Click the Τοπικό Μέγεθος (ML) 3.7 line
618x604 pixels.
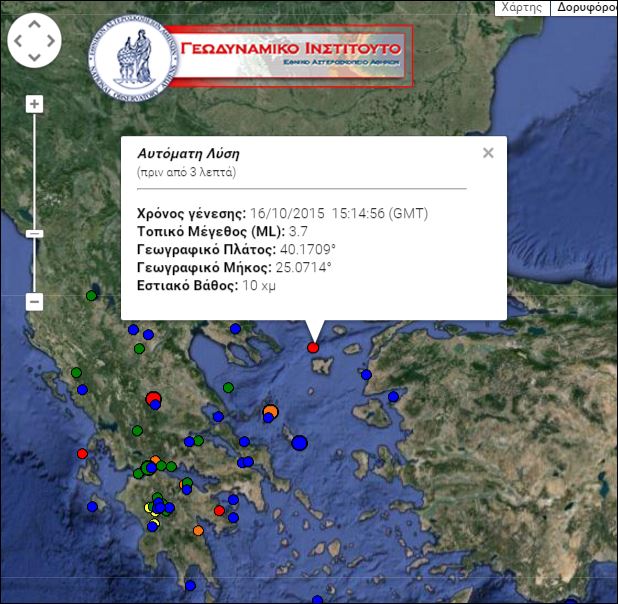(222, 231)
